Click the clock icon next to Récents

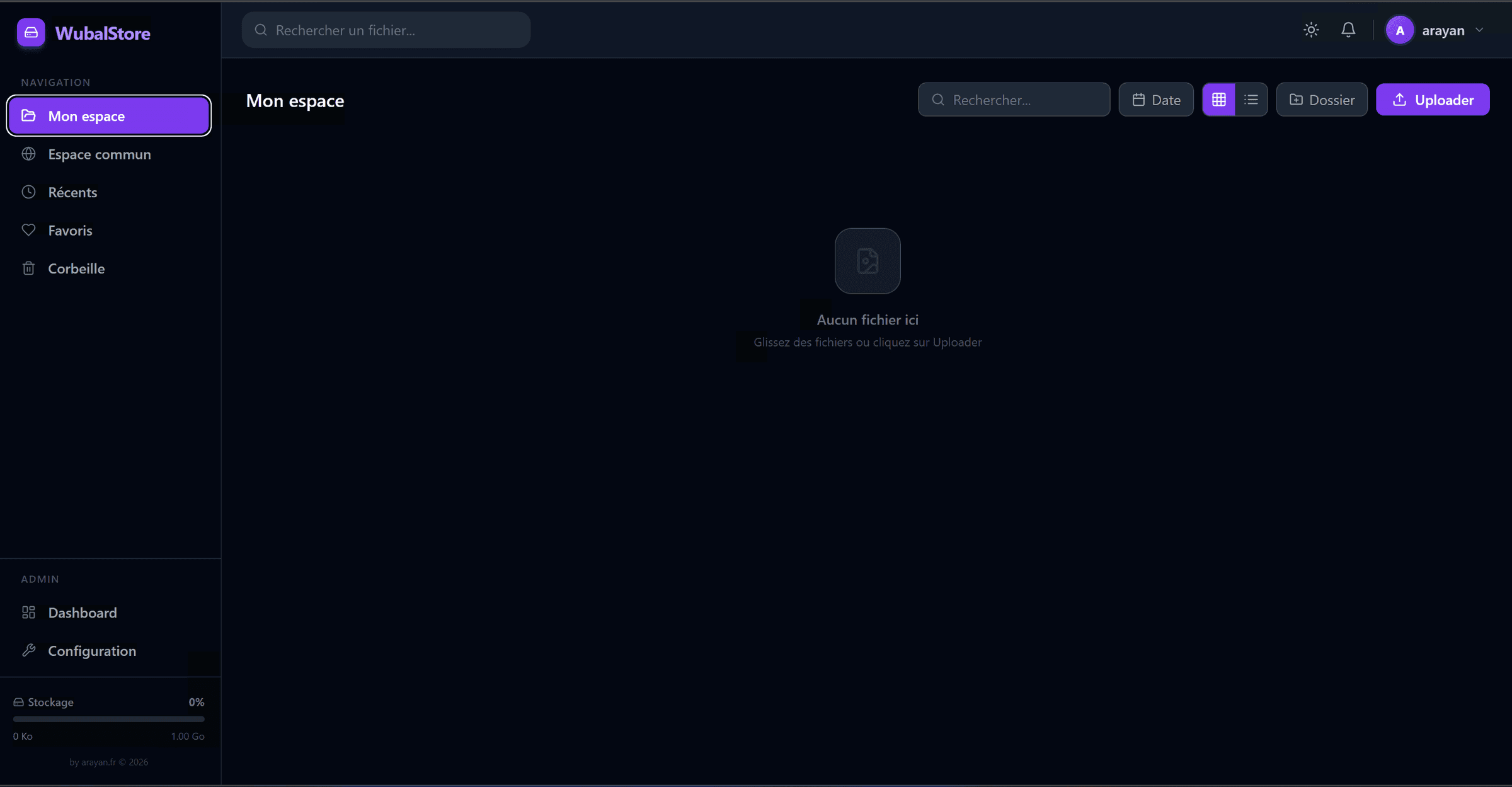pyautogui.click(x=28, y=192)
